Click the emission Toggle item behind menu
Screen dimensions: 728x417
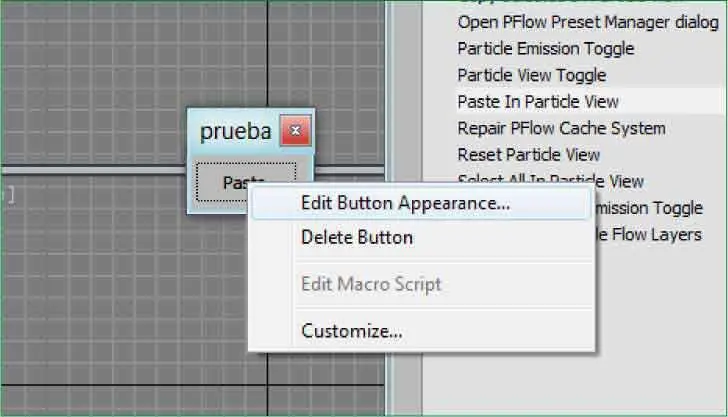(649, 208)
